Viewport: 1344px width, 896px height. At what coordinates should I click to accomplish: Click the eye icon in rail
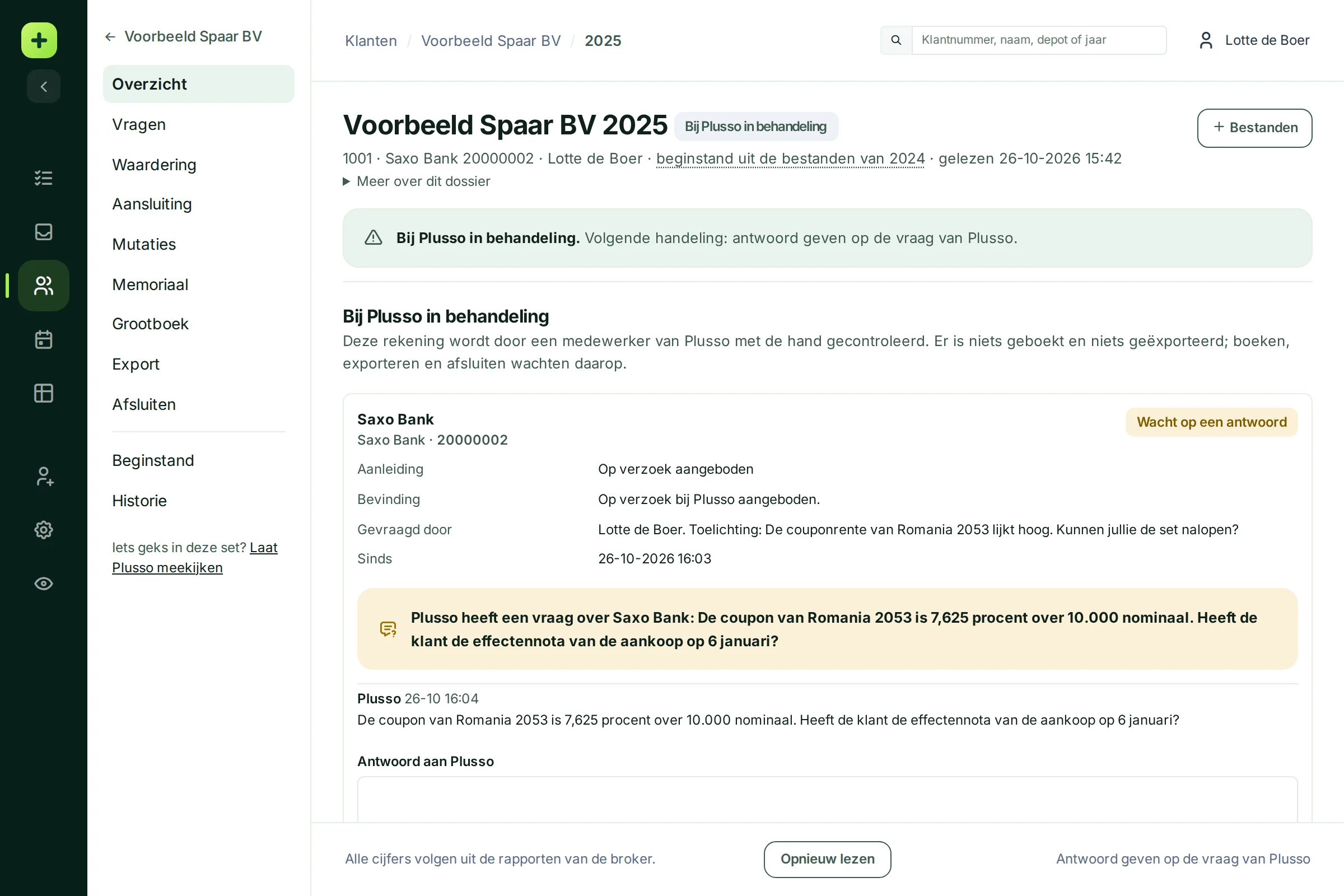point(44,584)
